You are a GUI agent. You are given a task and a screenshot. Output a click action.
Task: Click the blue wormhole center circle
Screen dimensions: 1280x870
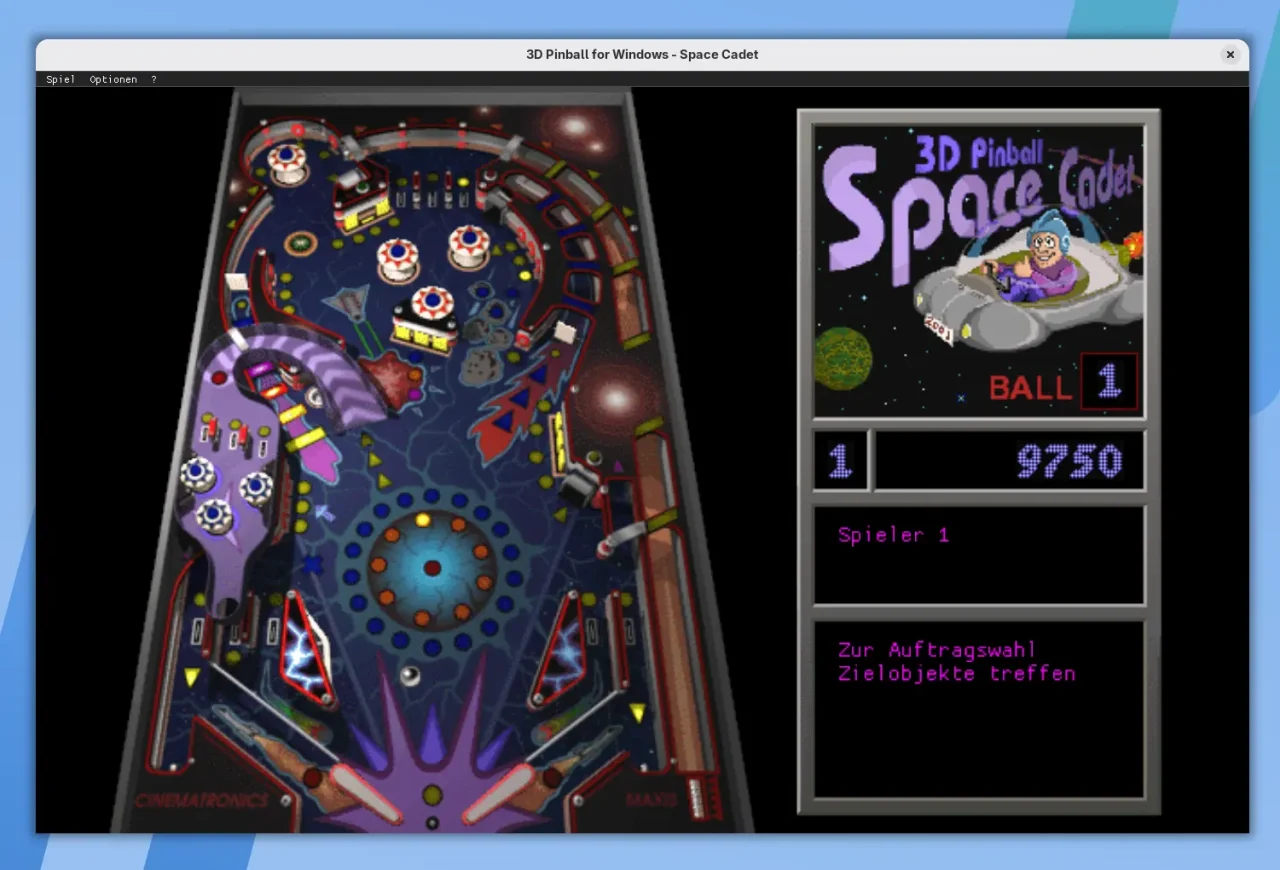[x=431, y=568]
